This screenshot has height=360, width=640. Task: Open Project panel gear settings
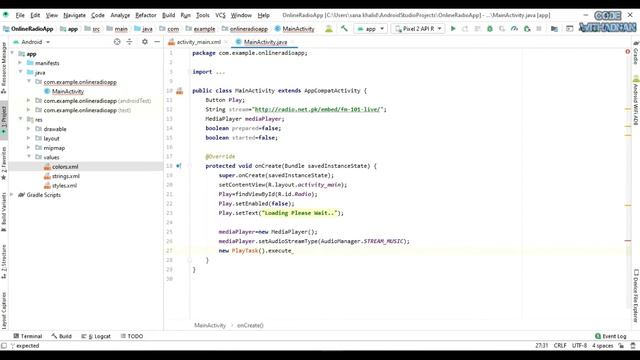tap(144, 42)
